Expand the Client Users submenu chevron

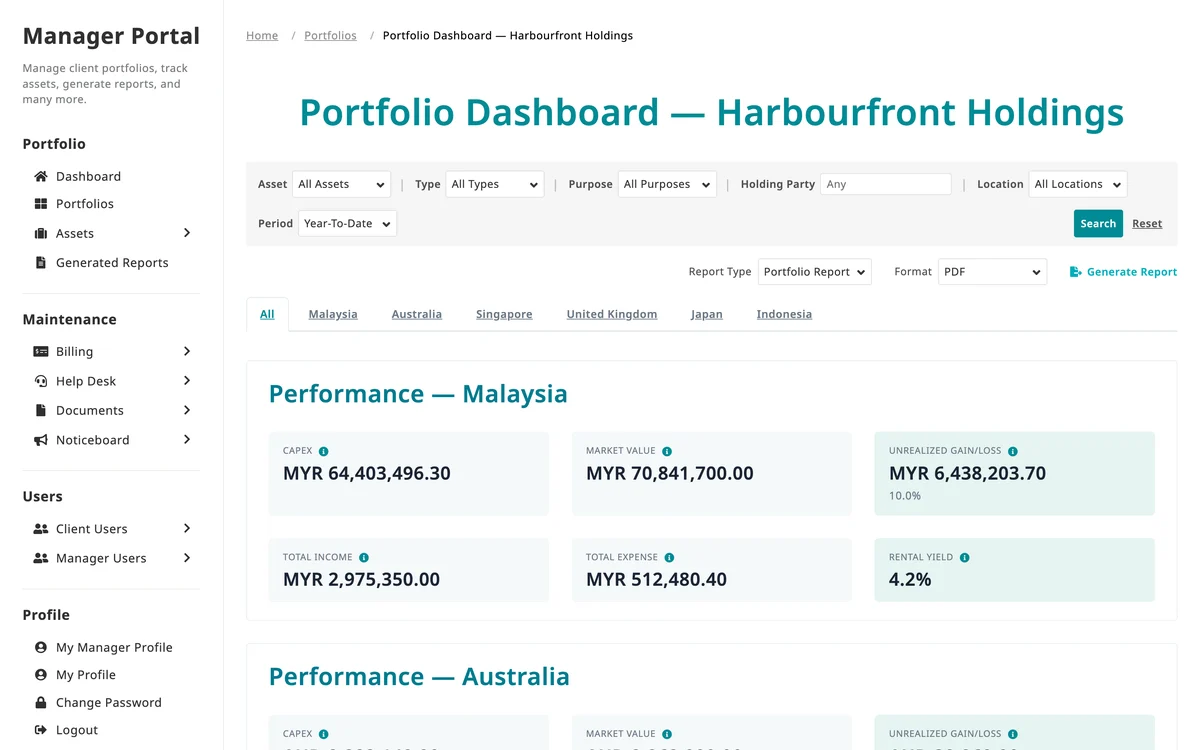(187, 529)
